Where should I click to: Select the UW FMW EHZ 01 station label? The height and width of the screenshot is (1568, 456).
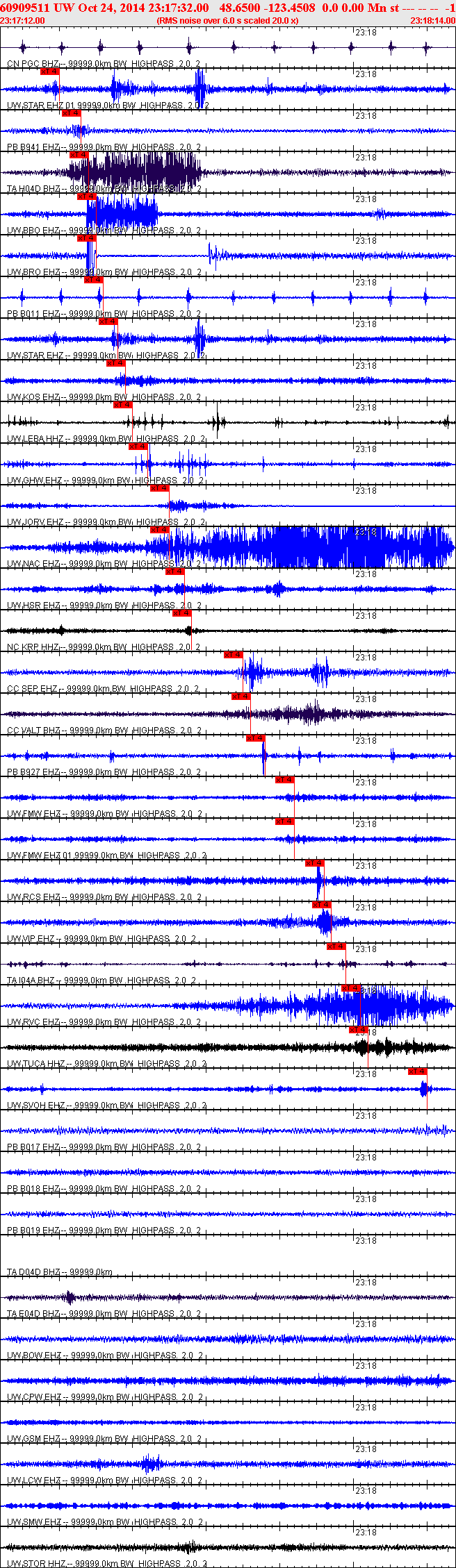pos(106,856)
